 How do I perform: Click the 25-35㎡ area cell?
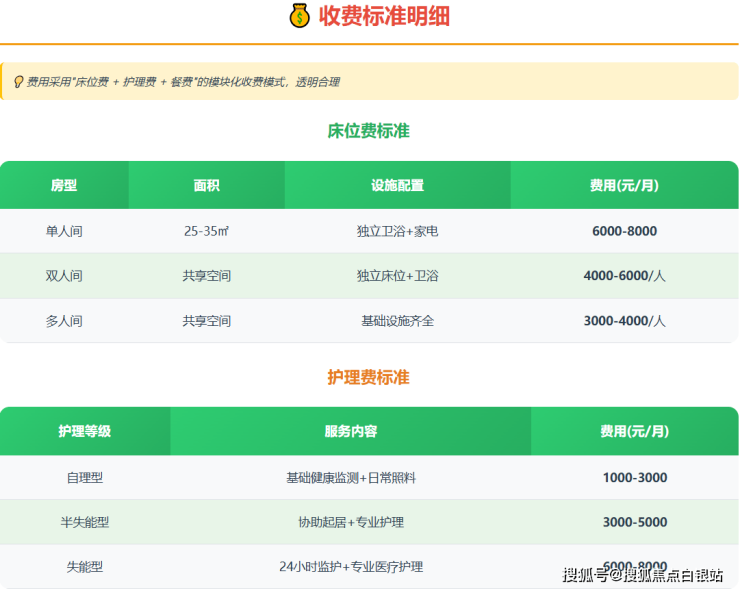click(x=206, y=231)
